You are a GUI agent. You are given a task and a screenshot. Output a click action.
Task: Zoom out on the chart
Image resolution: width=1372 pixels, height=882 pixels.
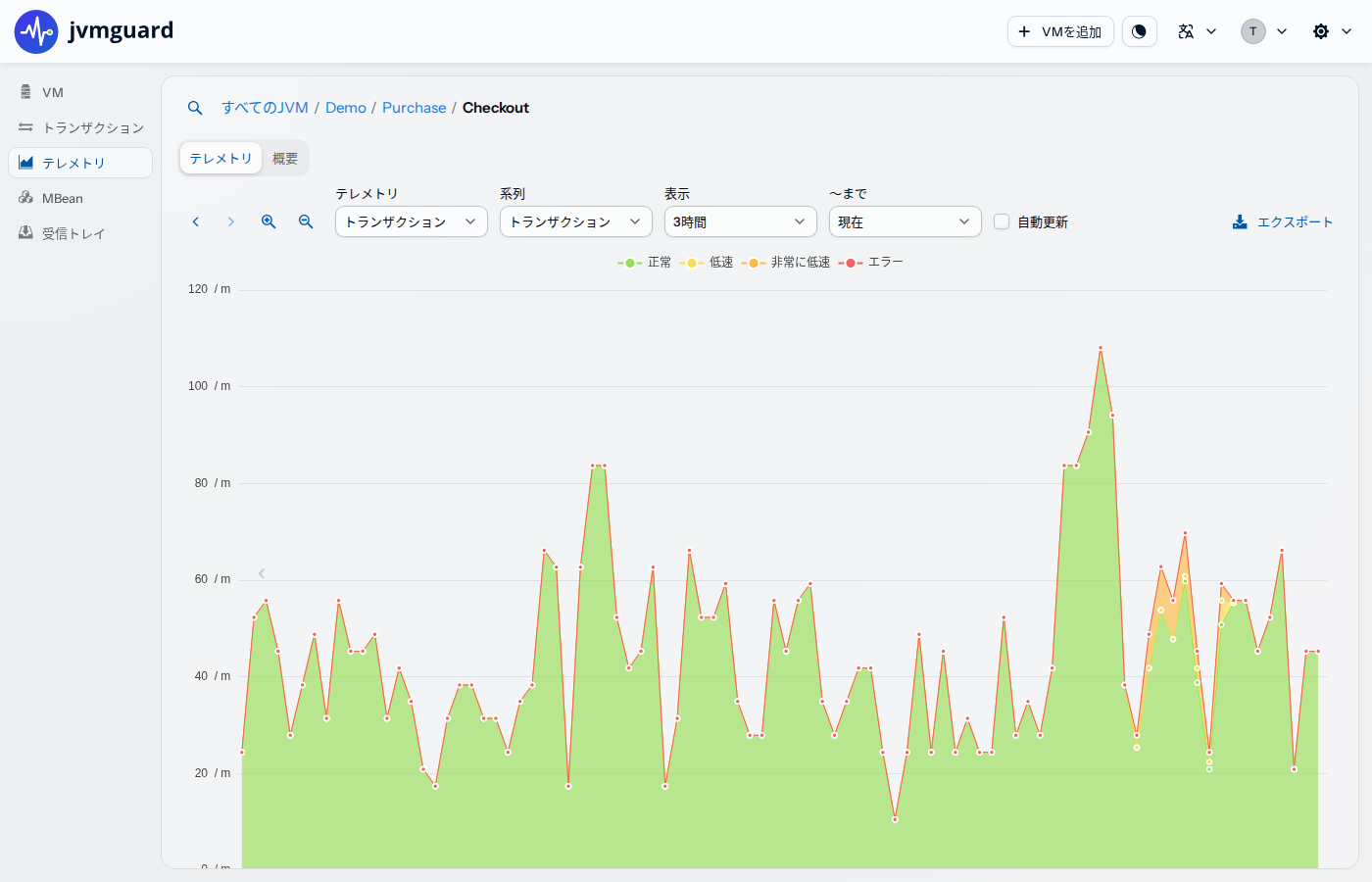pos(306,221)
